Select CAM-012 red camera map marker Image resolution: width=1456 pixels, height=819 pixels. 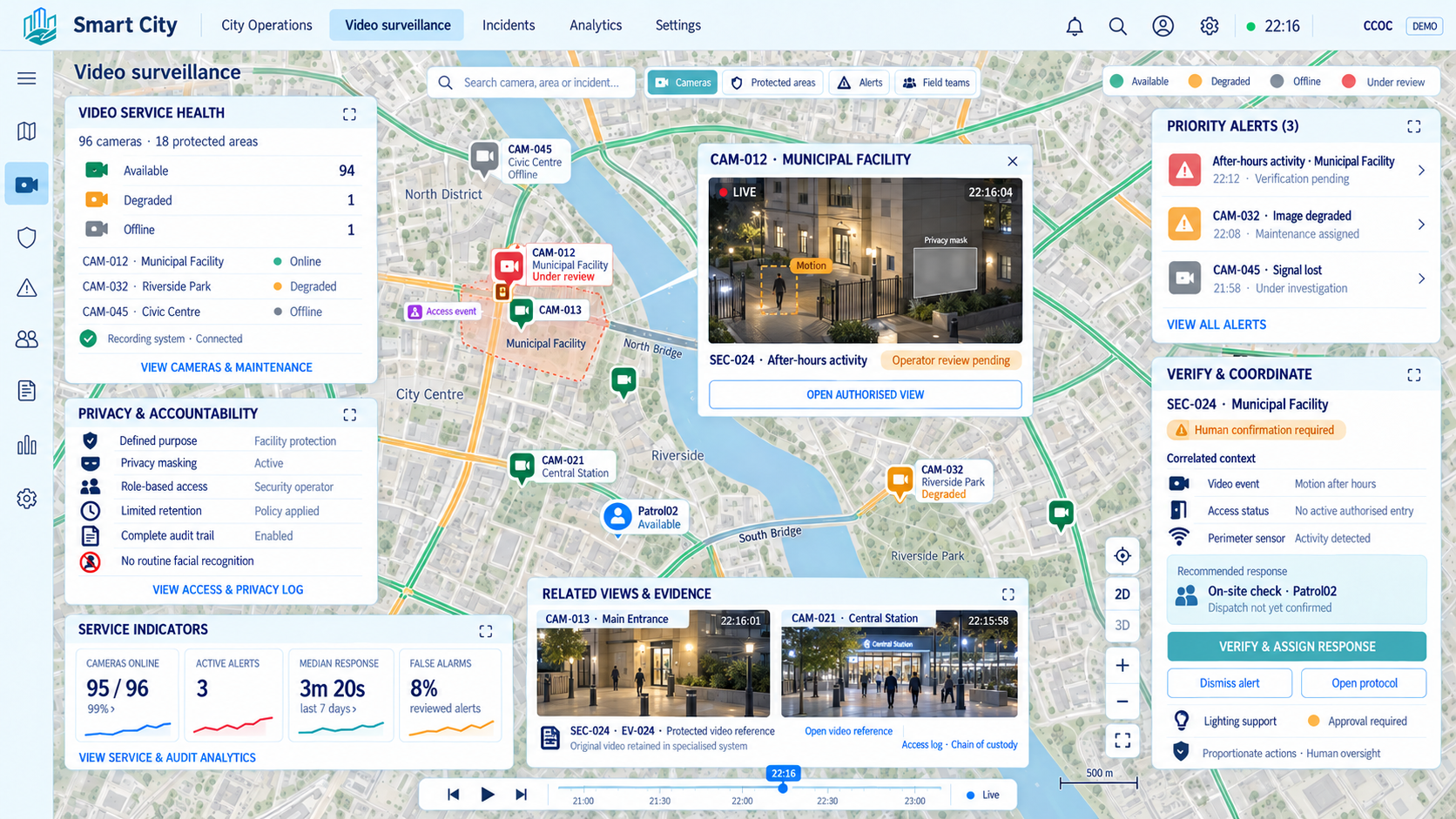click(509, 266)
